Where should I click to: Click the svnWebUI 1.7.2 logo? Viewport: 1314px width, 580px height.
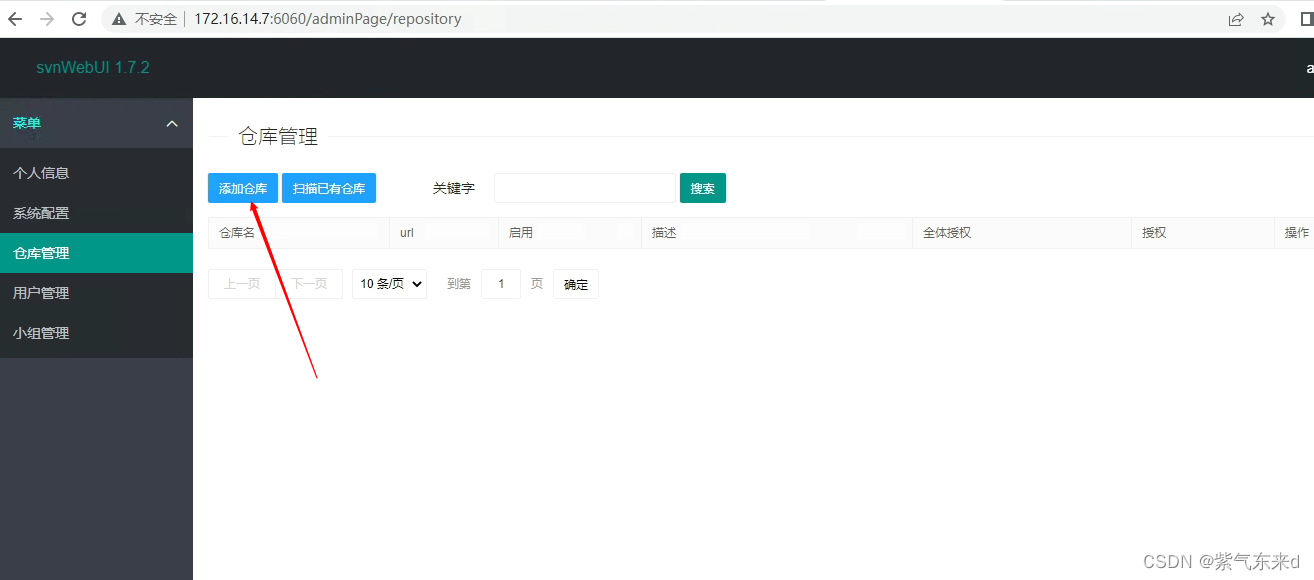coord(91,67)
